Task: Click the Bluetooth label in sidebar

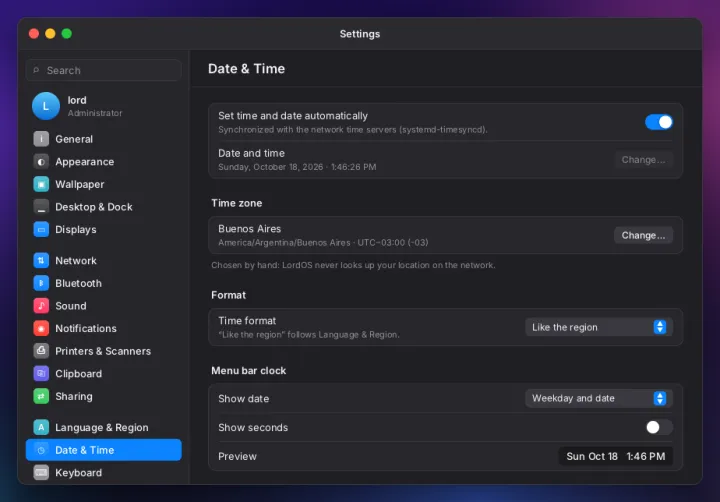Action: coord(79,283)
